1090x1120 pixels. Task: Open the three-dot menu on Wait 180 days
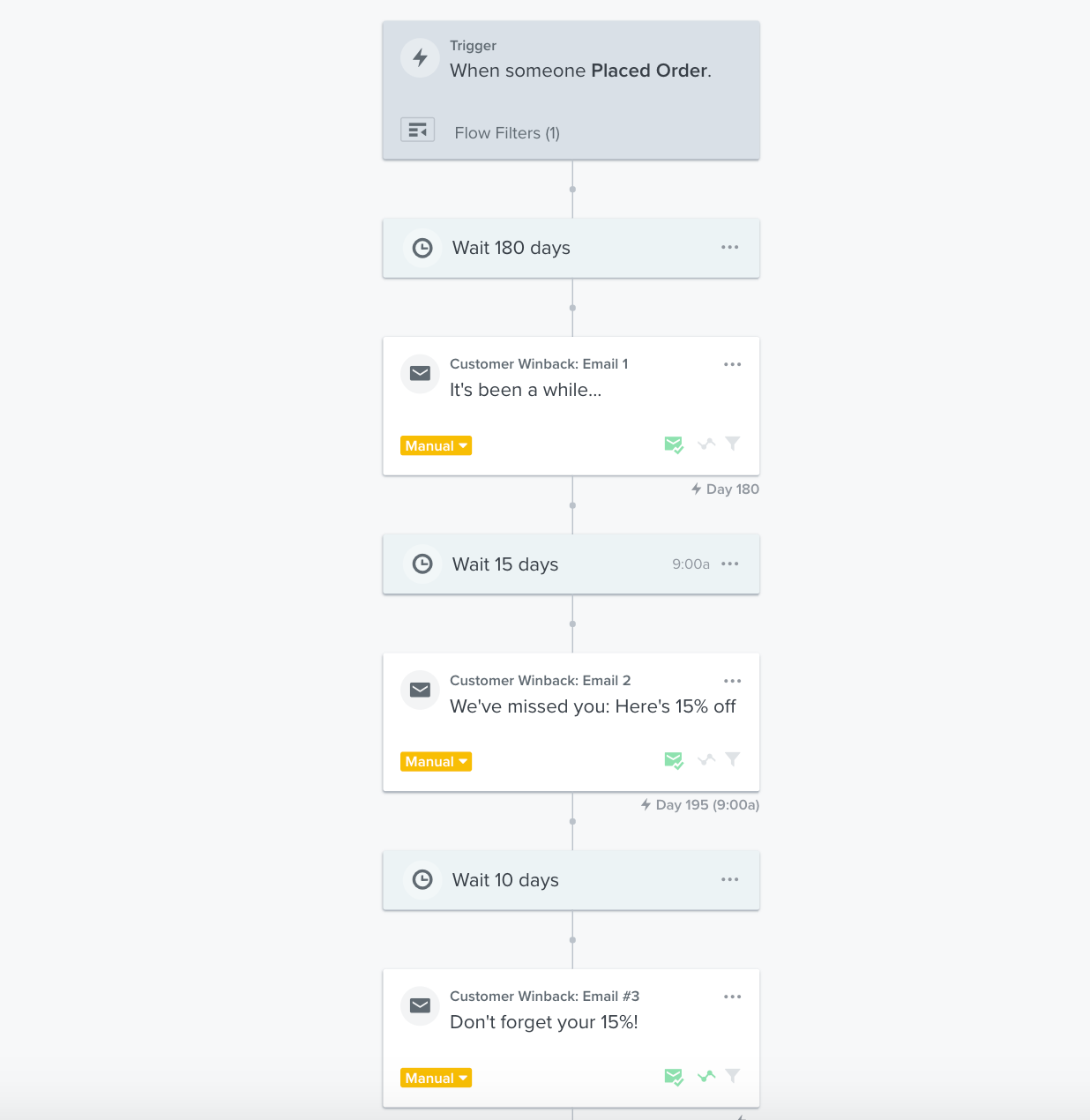pyautogui.click(x=729, y=247)
